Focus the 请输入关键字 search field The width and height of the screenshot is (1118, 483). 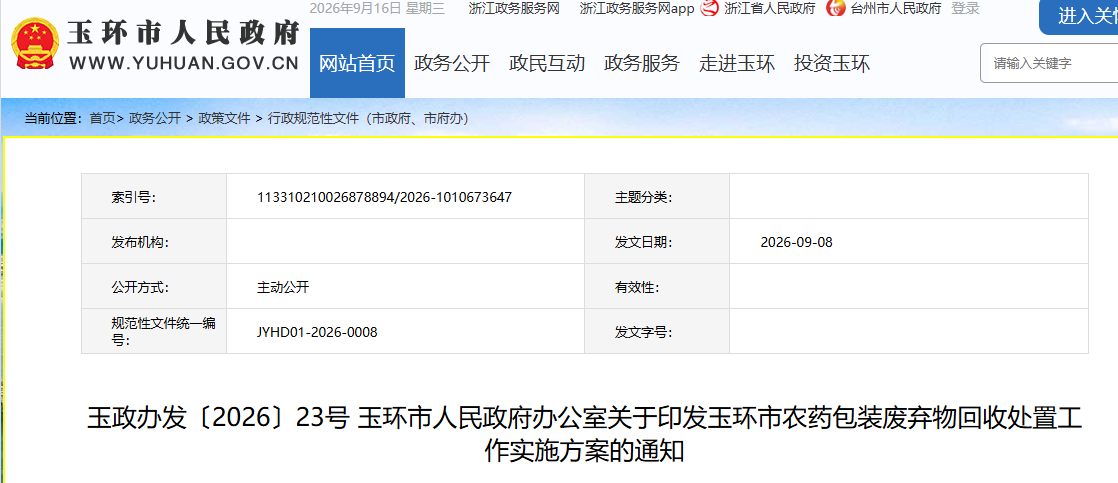click(1049, 63)
